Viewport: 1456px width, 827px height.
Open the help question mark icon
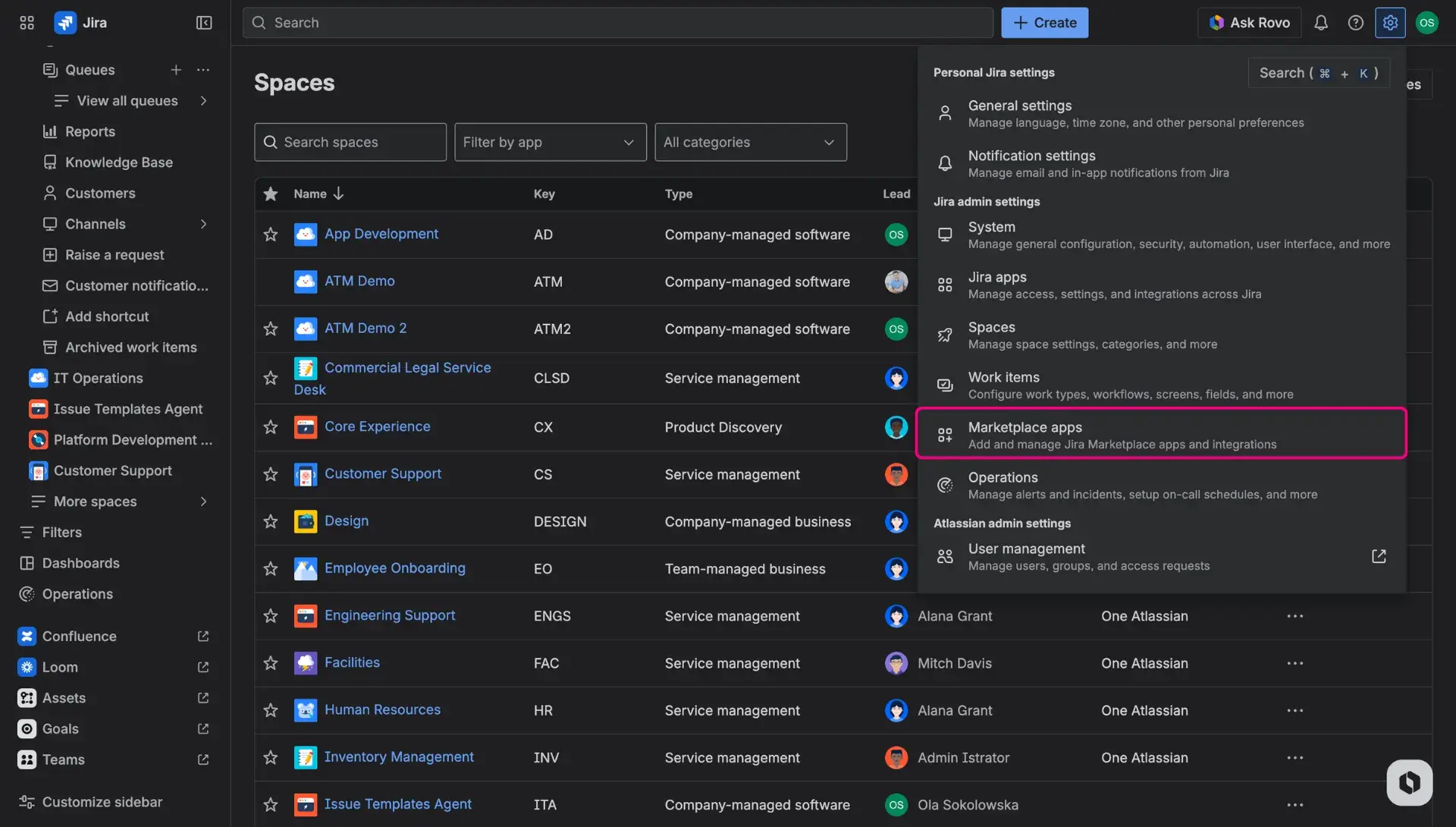pyautogui.click(x=1356, y=22)
